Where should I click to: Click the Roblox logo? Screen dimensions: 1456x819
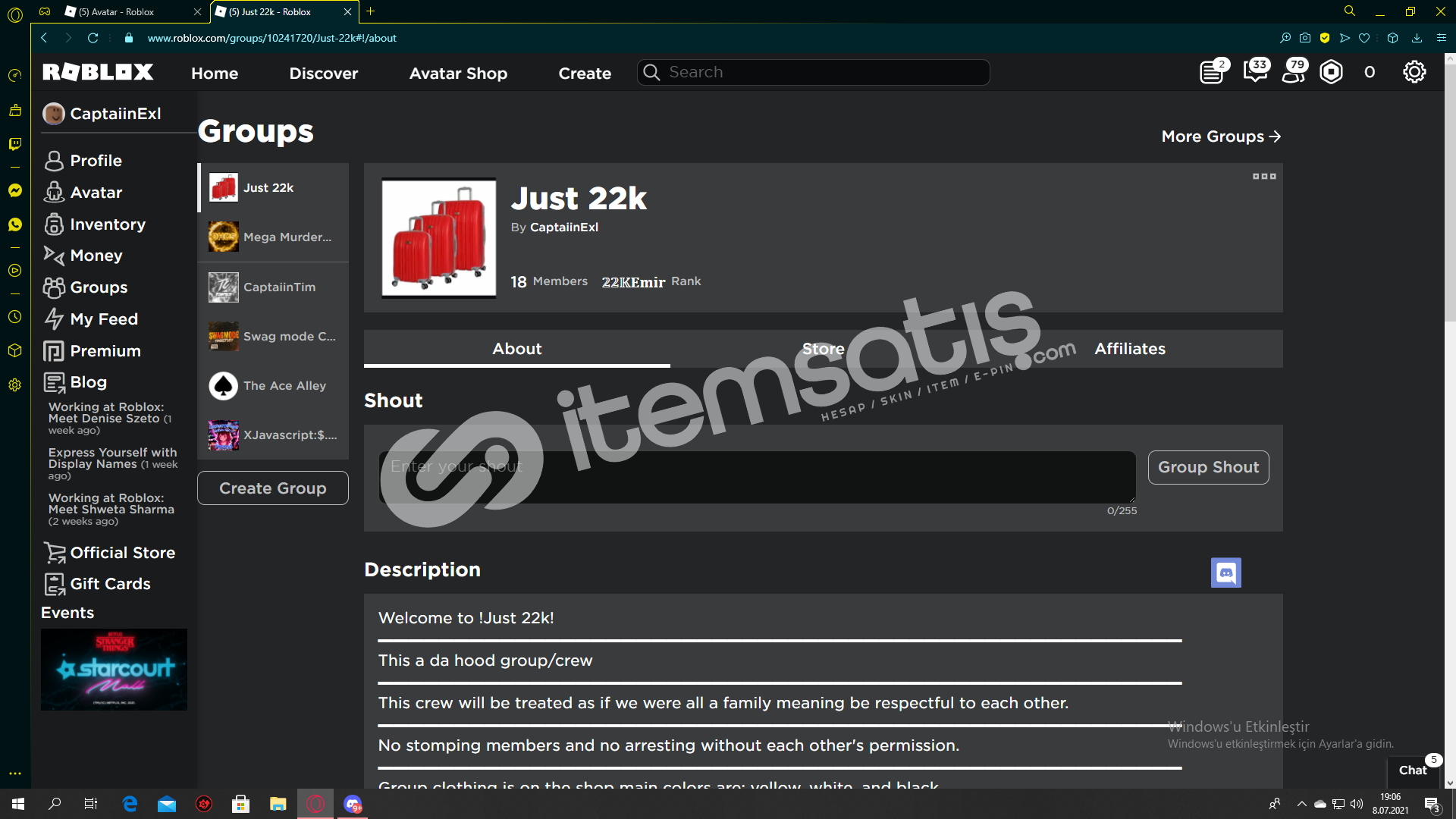(98, 72)
